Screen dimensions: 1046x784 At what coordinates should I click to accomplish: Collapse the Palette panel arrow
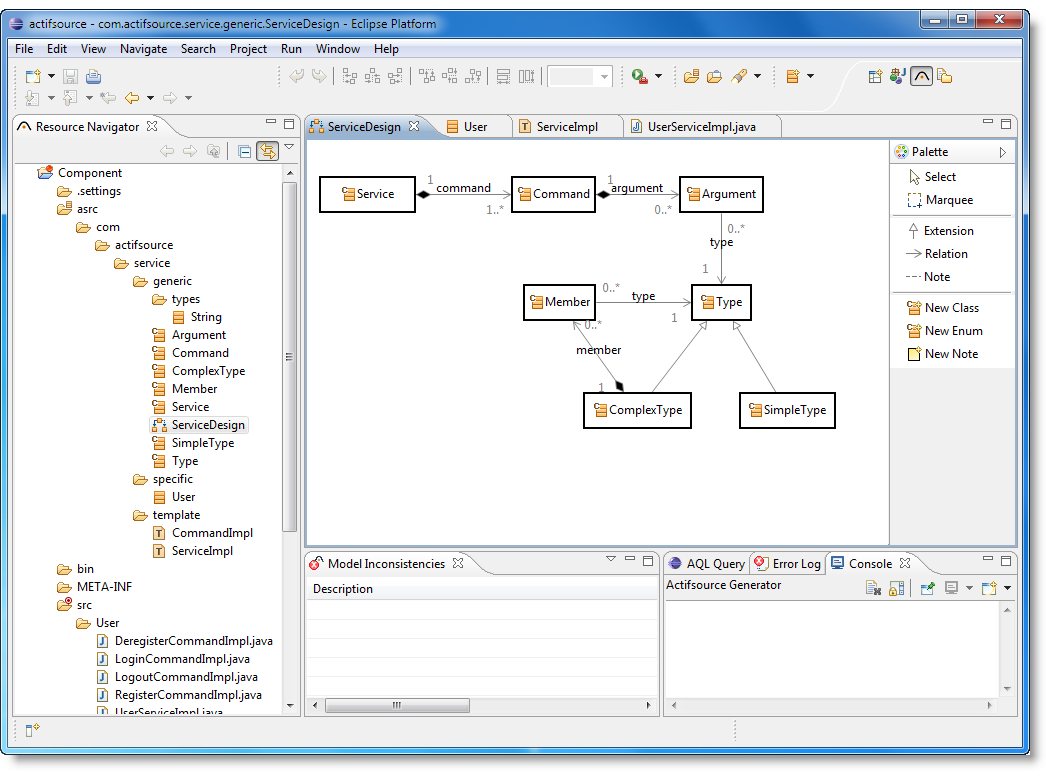tap(1002, 152)
